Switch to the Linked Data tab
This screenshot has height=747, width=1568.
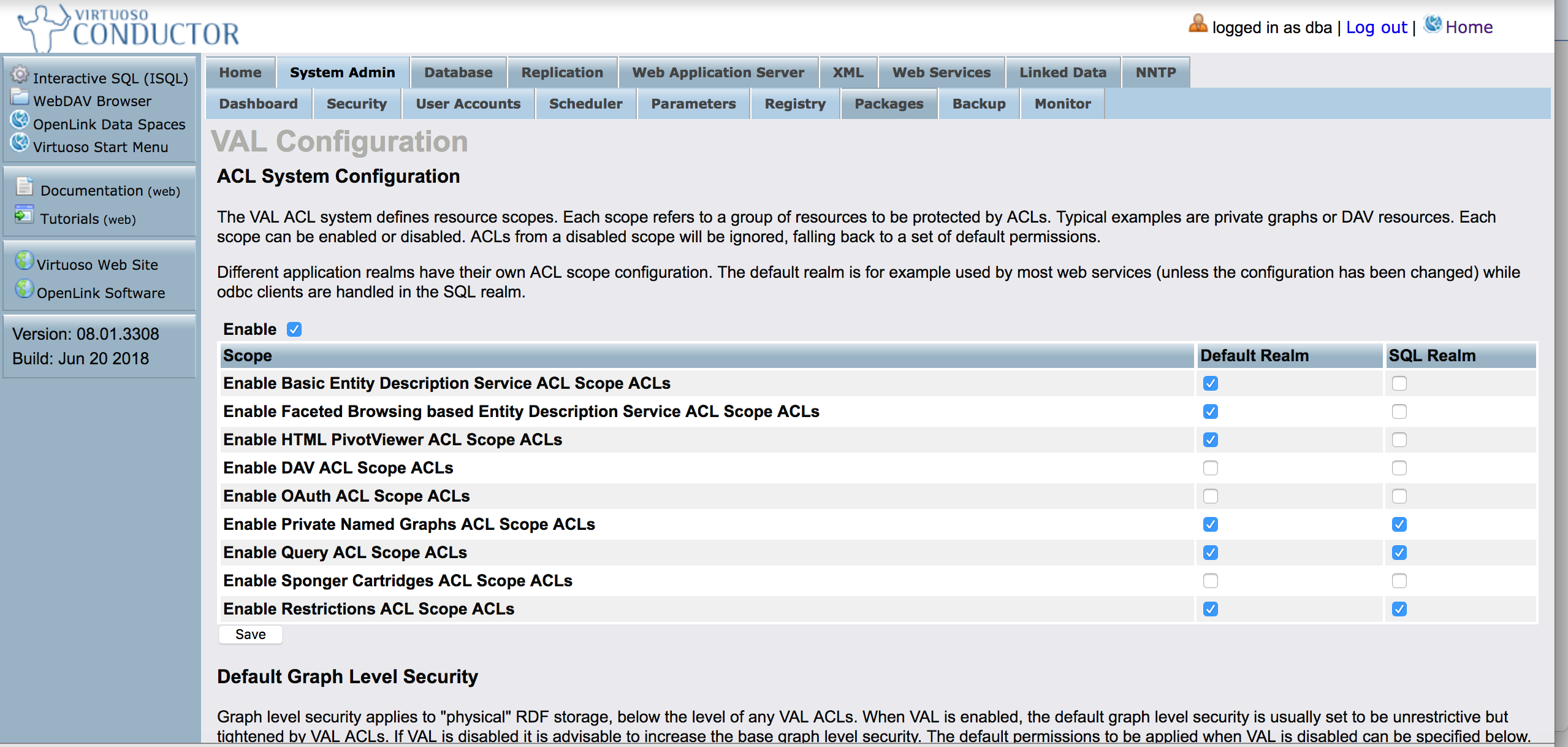(x=1062, y=72)
